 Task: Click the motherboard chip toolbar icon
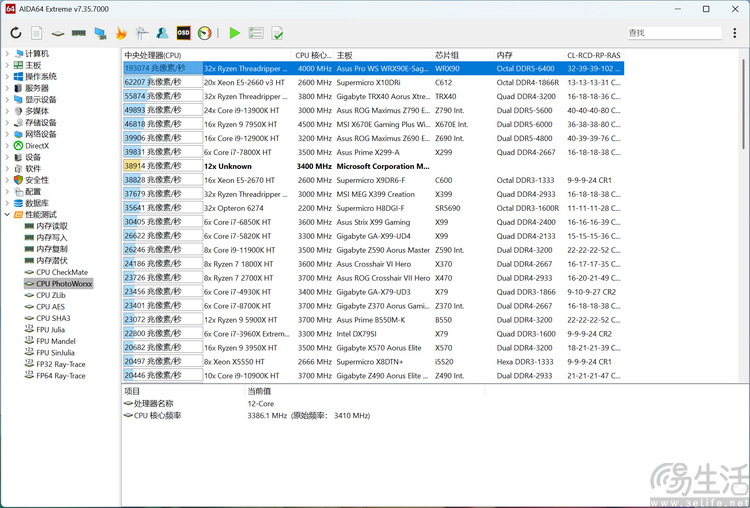coord(58,33)
